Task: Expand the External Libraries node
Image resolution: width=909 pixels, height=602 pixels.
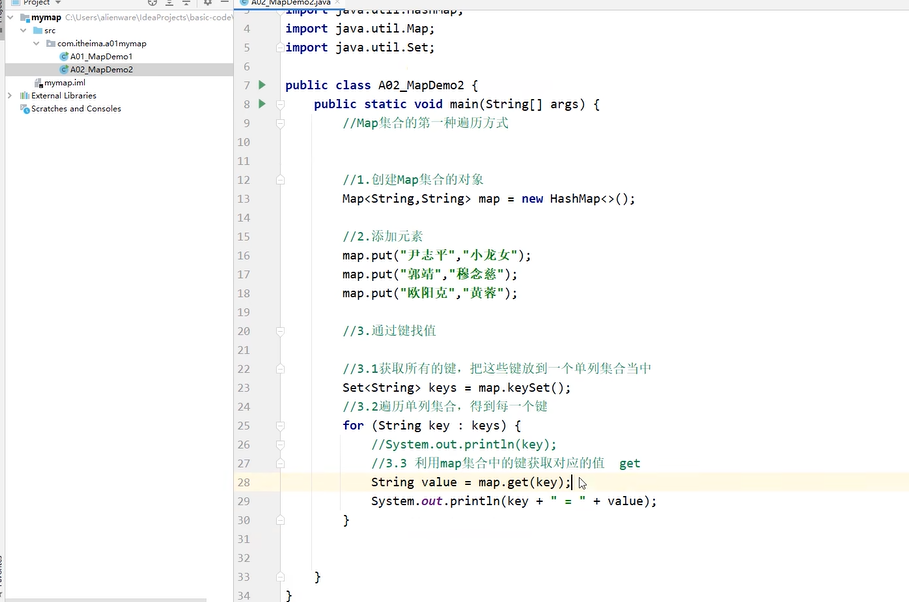Action: (8, 95)
